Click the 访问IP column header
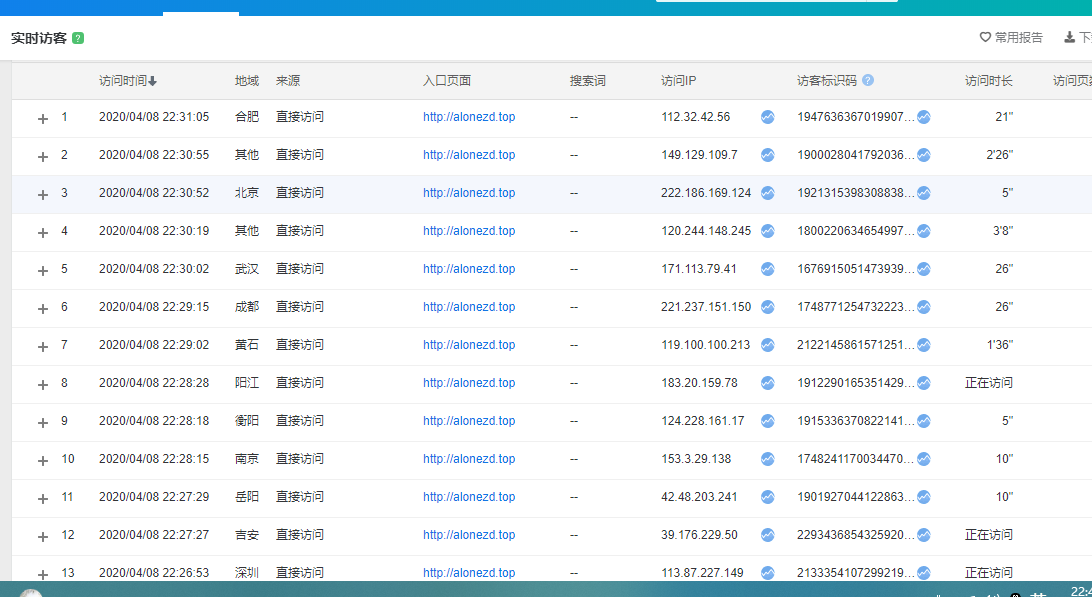 (x=678, y=81)
